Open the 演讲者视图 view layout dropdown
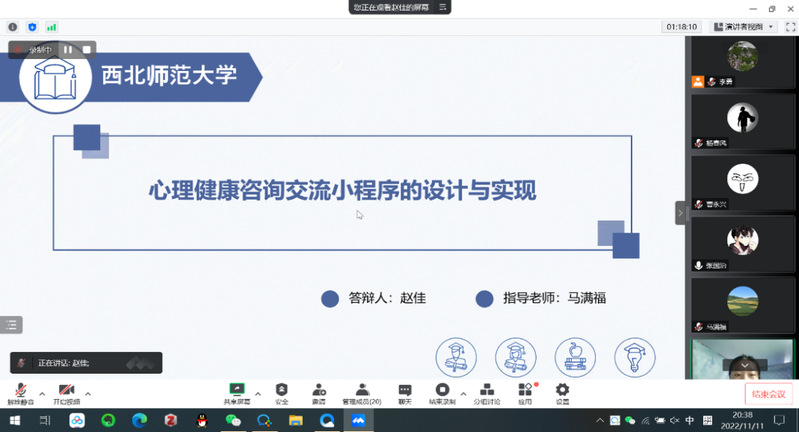Image resolution: width=799 pixels, height=432 pixels. pyautogui.click(x=743, y=27)
